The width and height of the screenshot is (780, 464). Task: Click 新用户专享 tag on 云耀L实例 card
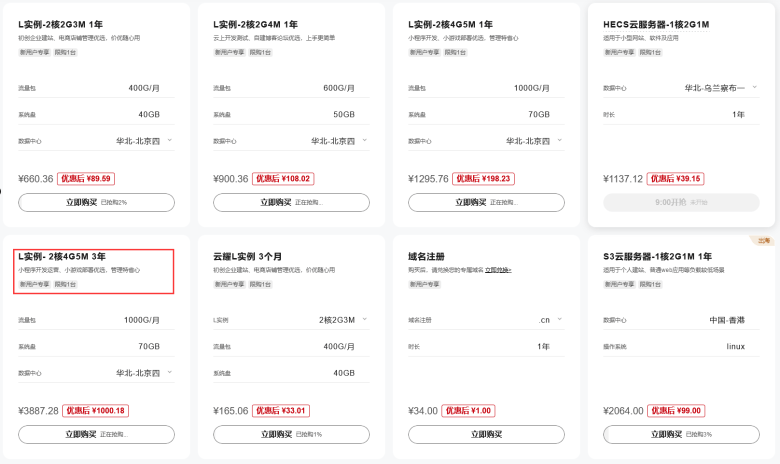229,284
